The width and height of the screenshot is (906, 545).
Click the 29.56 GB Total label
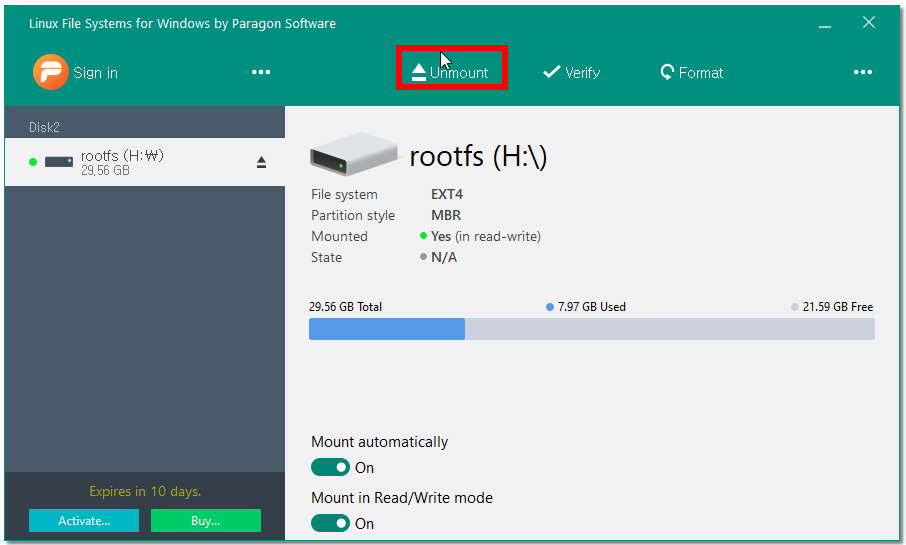346,307
